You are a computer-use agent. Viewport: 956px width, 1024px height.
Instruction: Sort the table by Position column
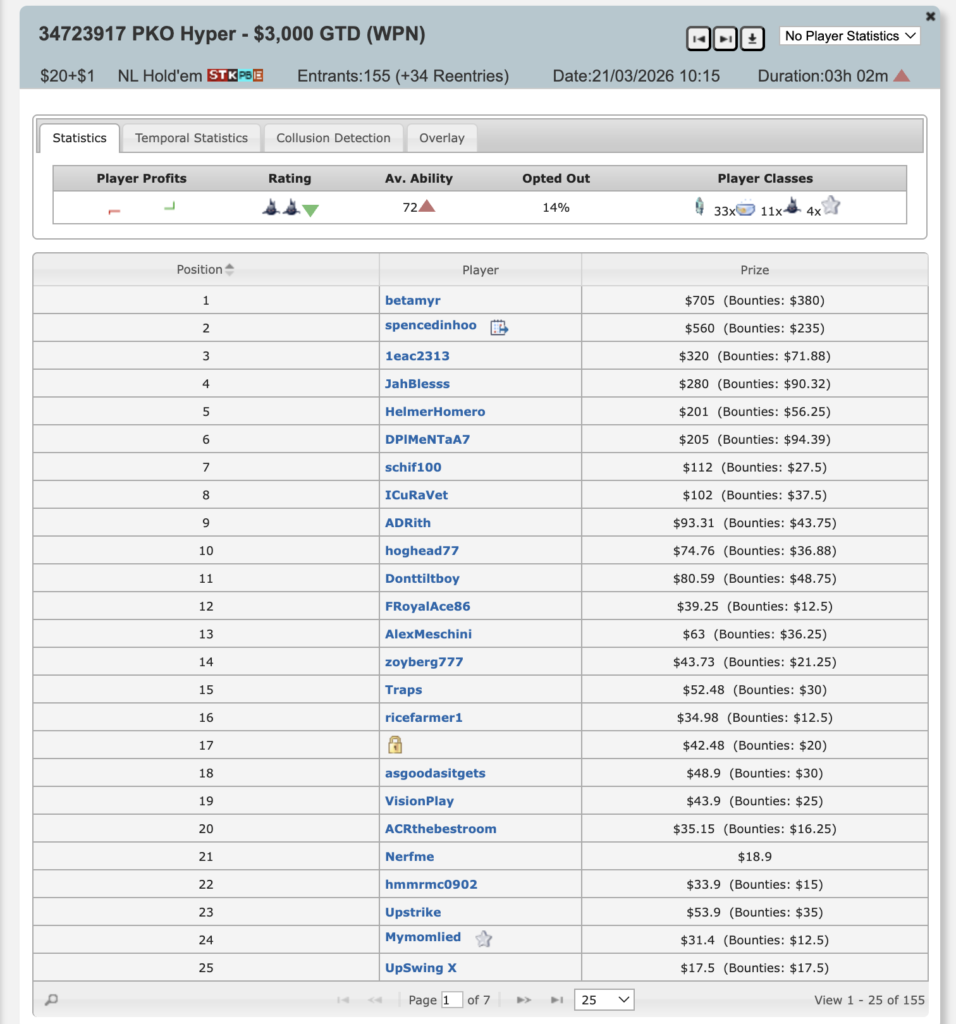[x=205, y=270]
